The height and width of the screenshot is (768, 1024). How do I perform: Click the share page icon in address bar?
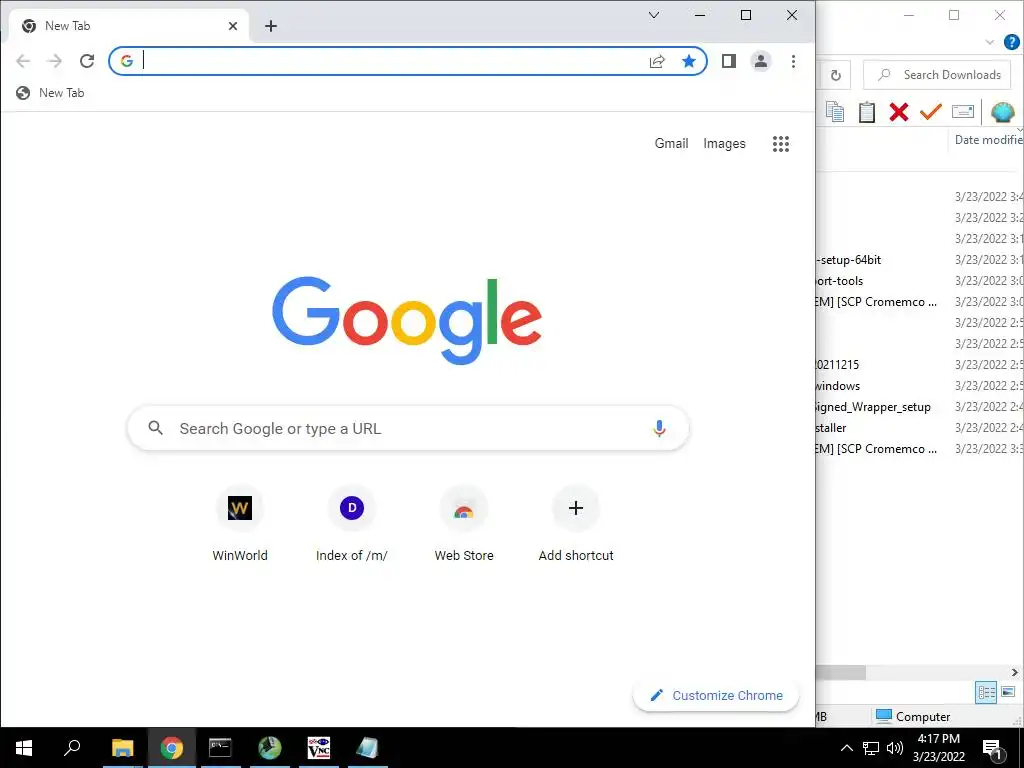(657, 61)
